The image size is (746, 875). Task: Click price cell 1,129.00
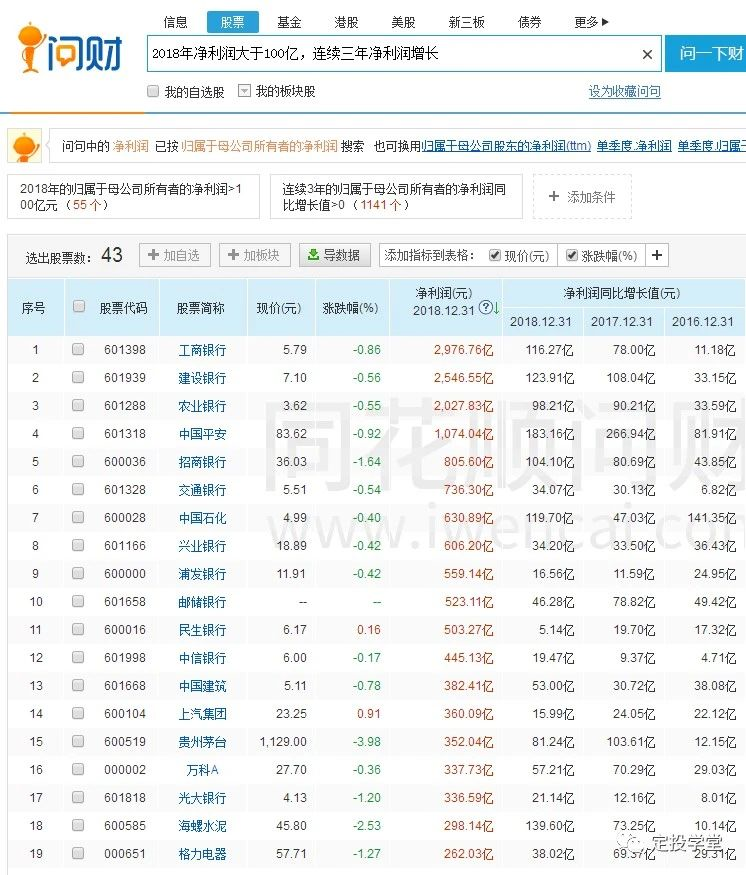click(x=283, y=742)
